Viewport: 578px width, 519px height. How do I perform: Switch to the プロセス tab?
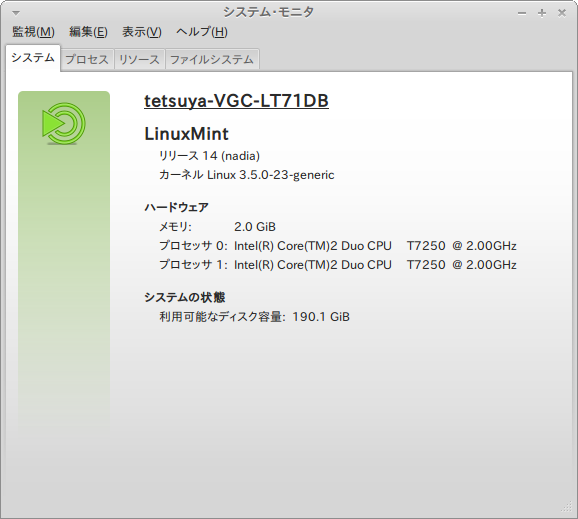click(87, 59)
